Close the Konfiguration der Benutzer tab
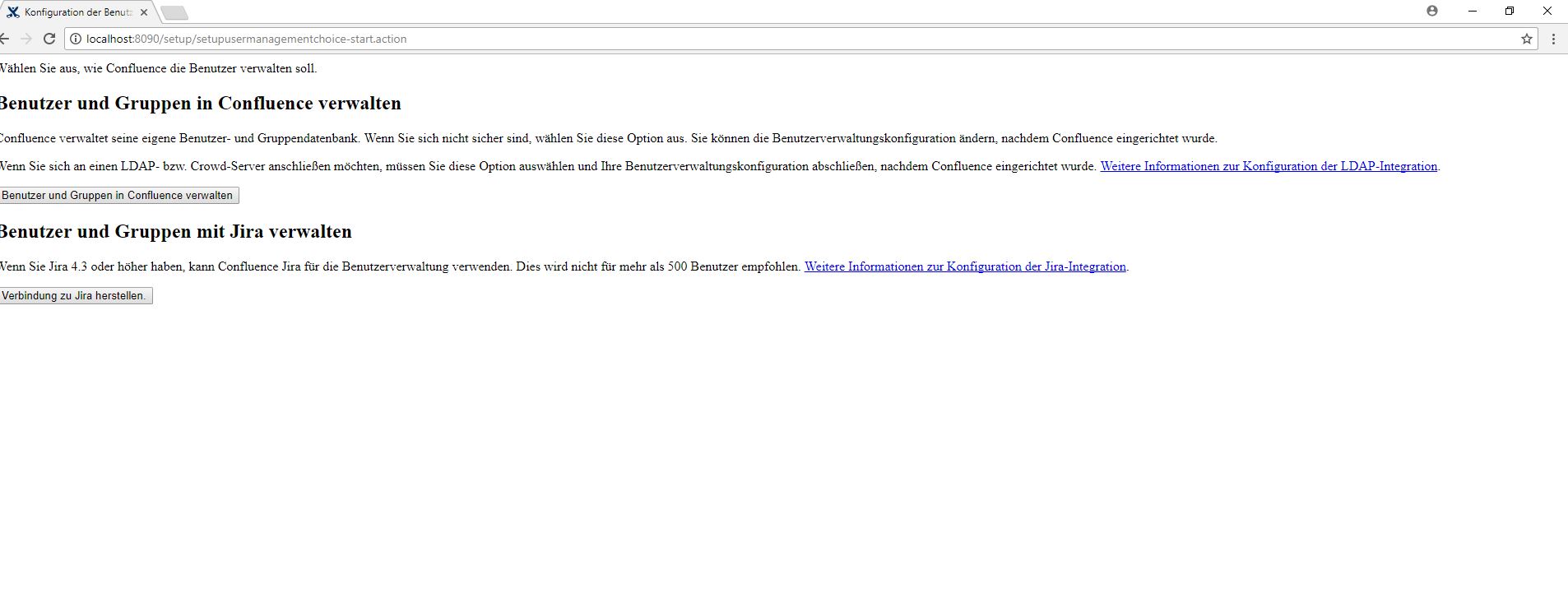Screen dimensions: 1568x602 (x=144, y=12)
